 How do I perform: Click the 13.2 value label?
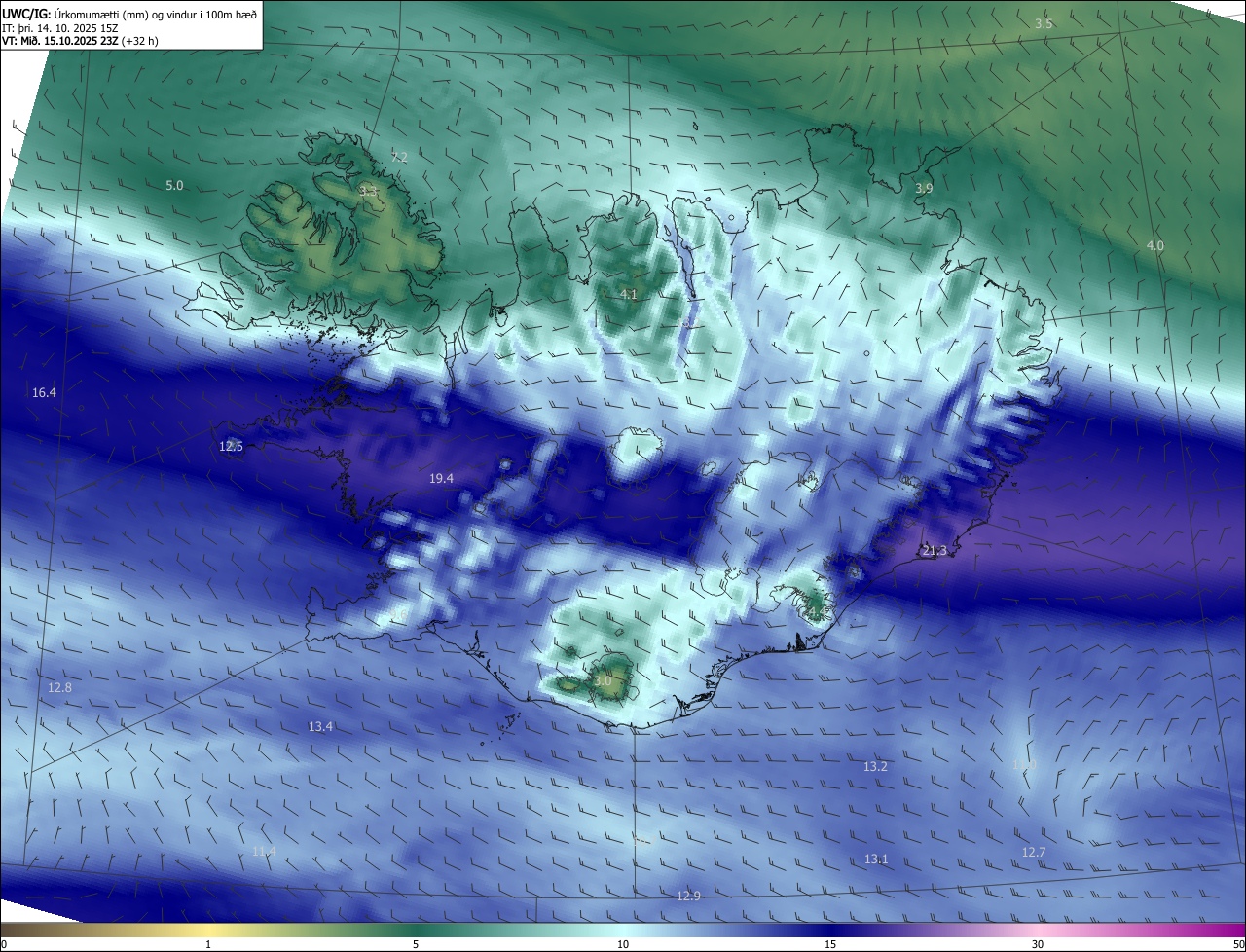[x=875, y=766]
